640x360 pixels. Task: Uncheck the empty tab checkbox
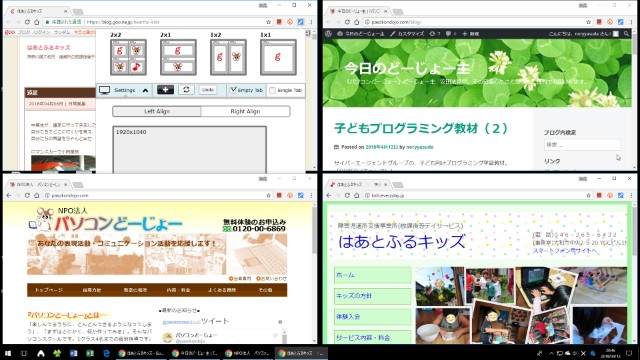click(x=233, y=90)
